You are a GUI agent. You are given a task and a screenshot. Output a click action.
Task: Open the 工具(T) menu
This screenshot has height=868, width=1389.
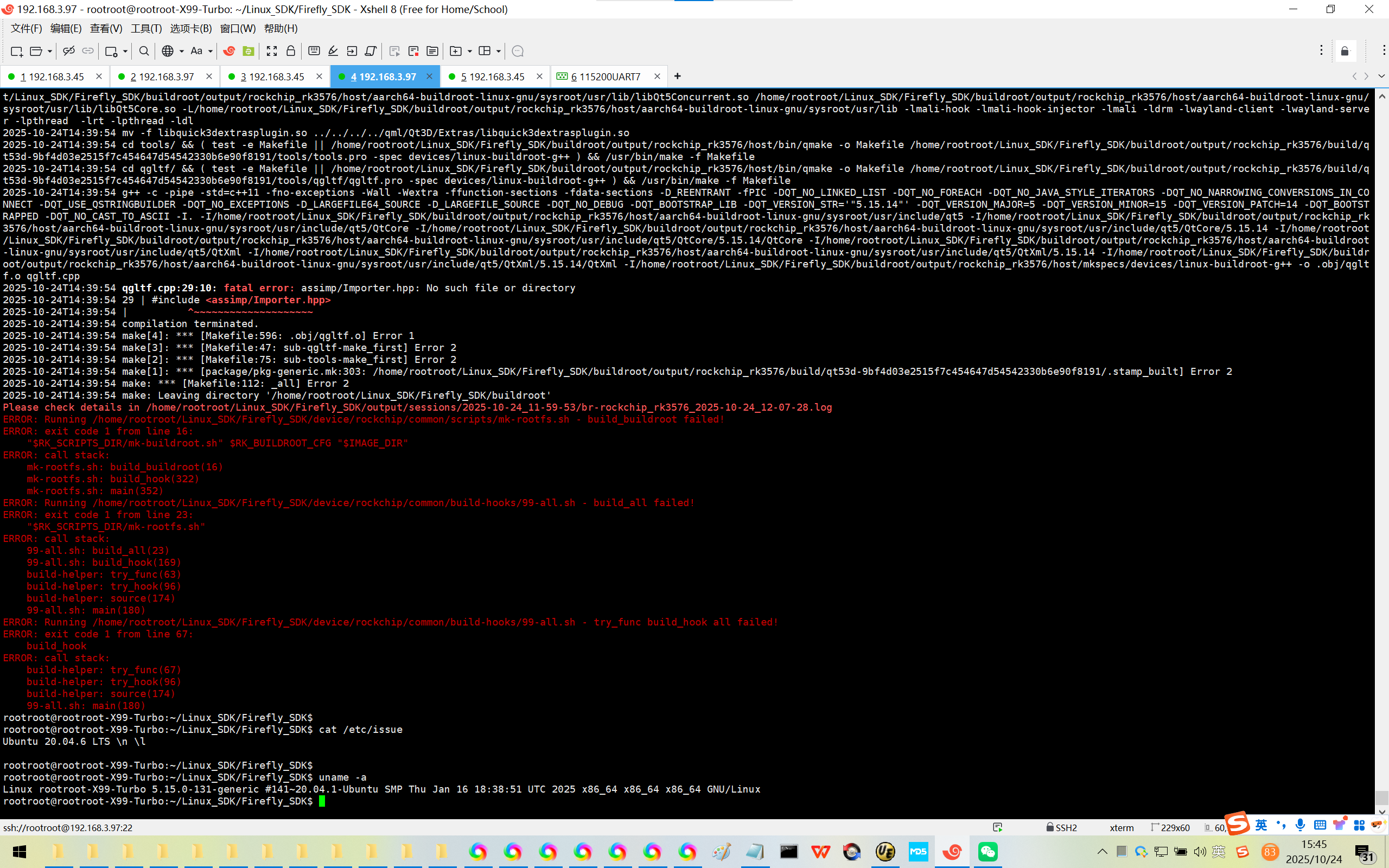click(146, 28)
